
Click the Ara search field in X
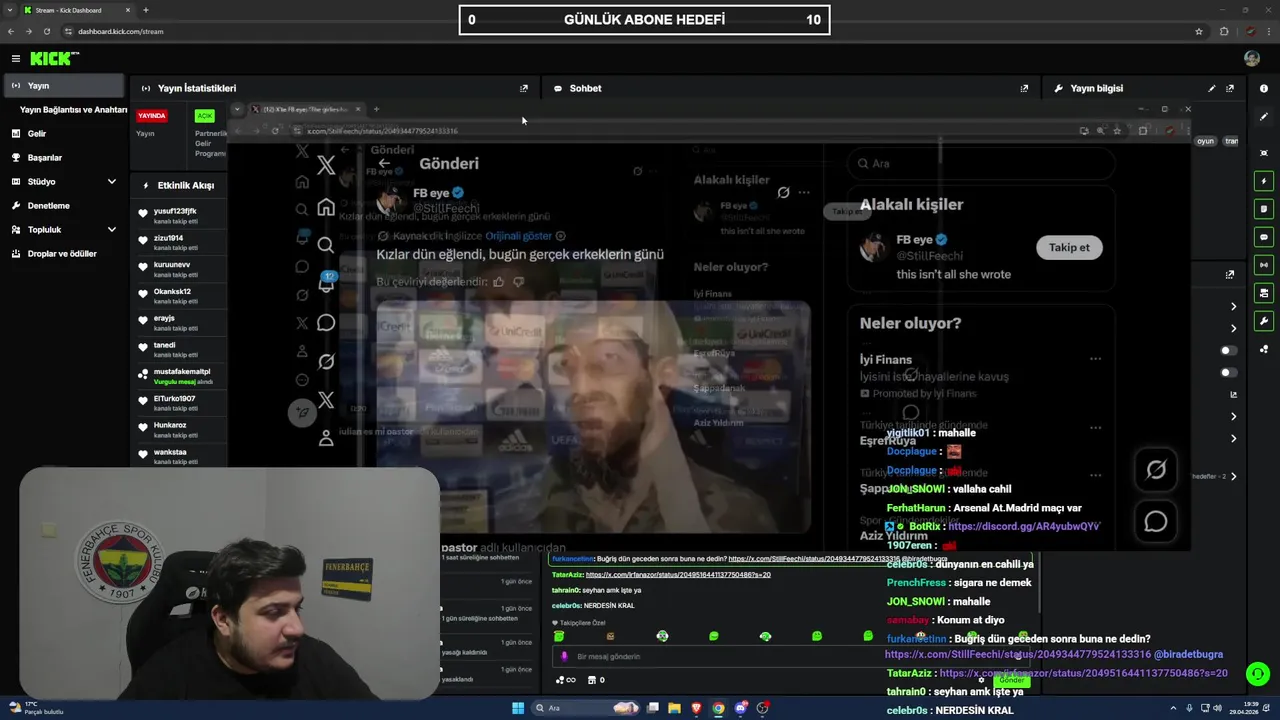[981, 163]
